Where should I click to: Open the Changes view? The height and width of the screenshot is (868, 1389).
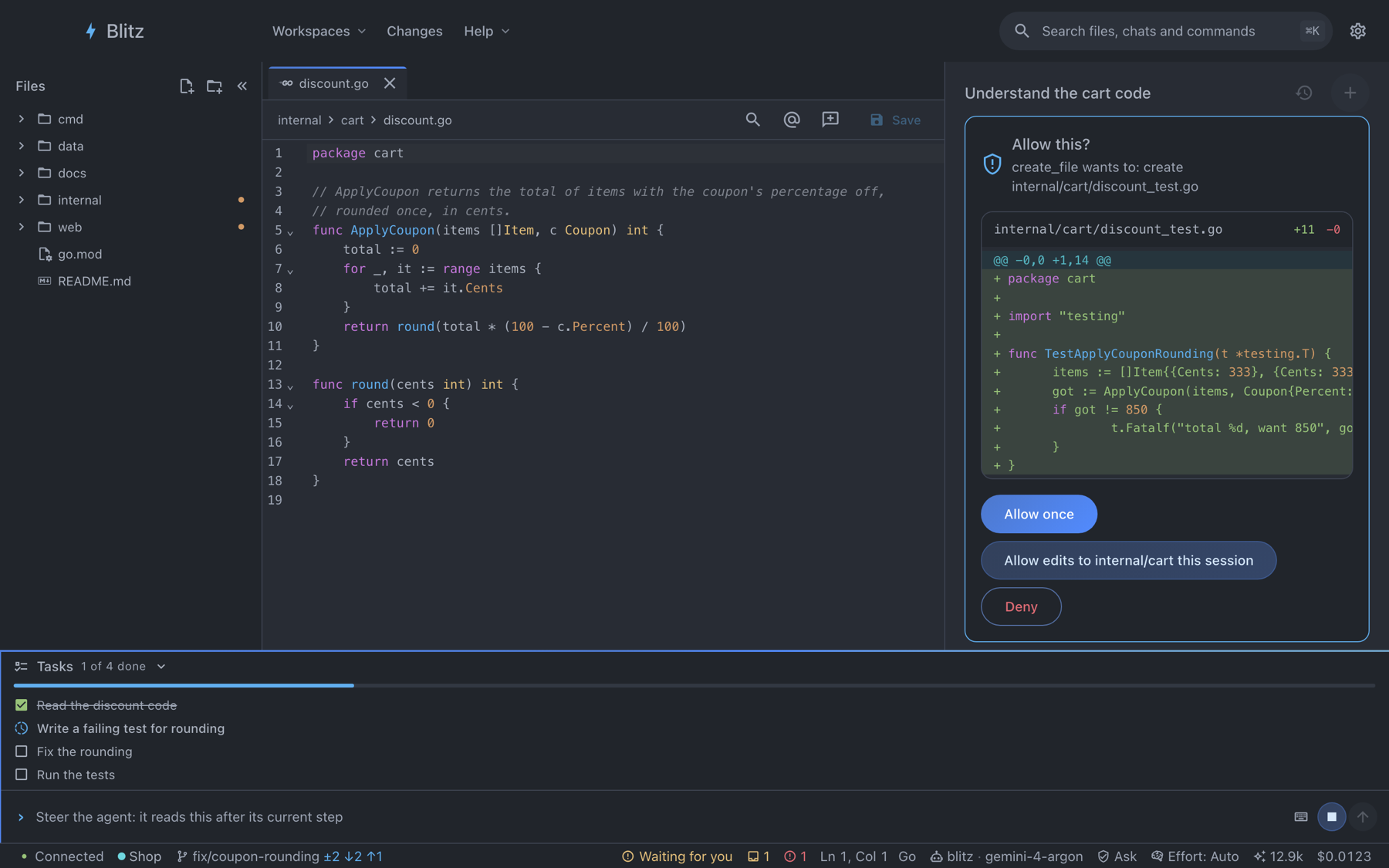click(414, 31)
